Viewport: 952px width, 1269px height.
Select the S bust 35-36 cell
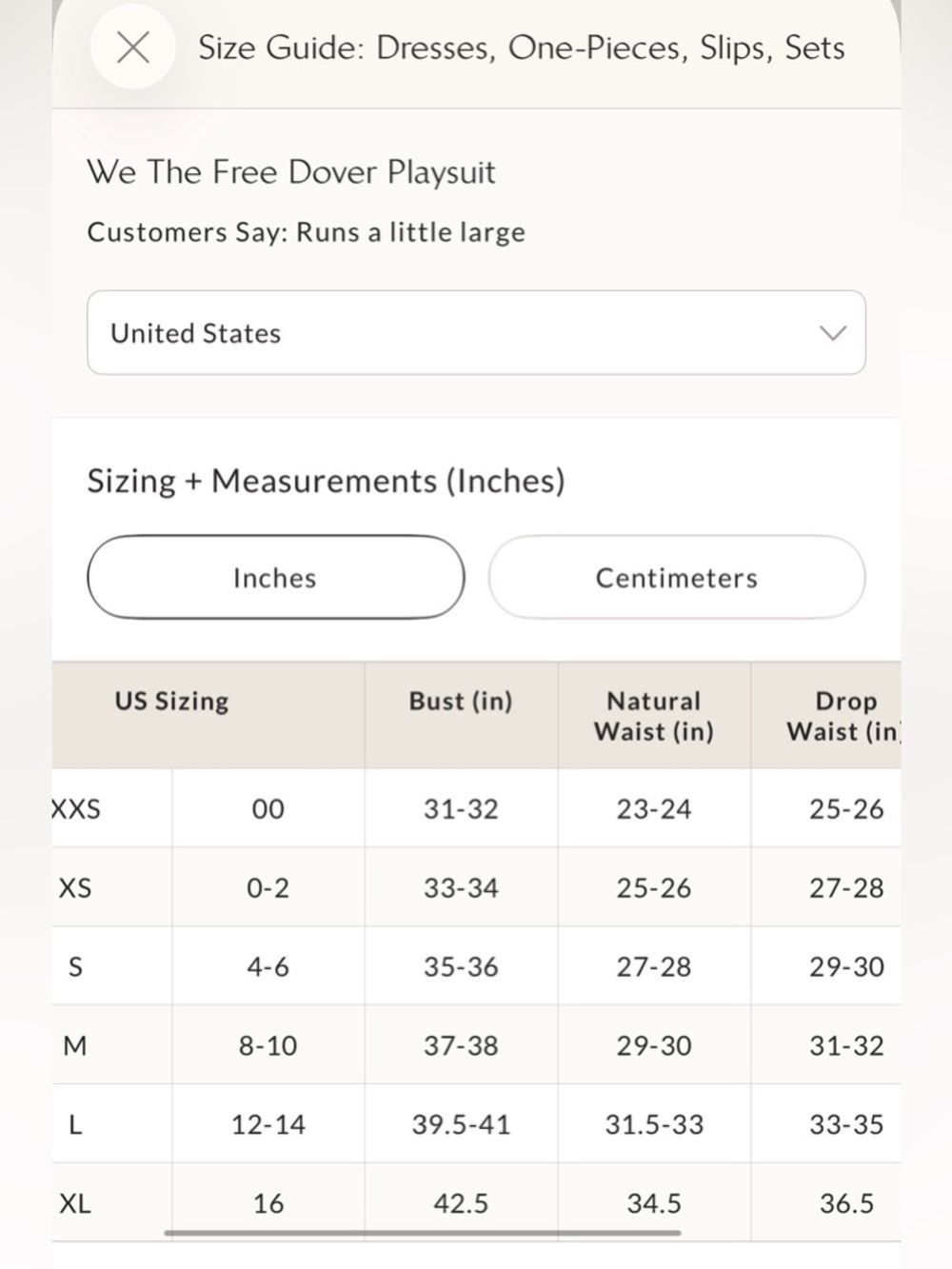(x=461, y=966)
